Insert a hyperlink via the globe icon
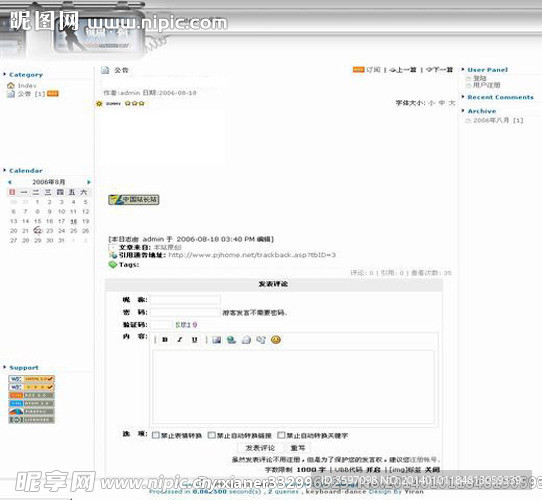The width and height of the screenshot is (542, 500). 231,340
